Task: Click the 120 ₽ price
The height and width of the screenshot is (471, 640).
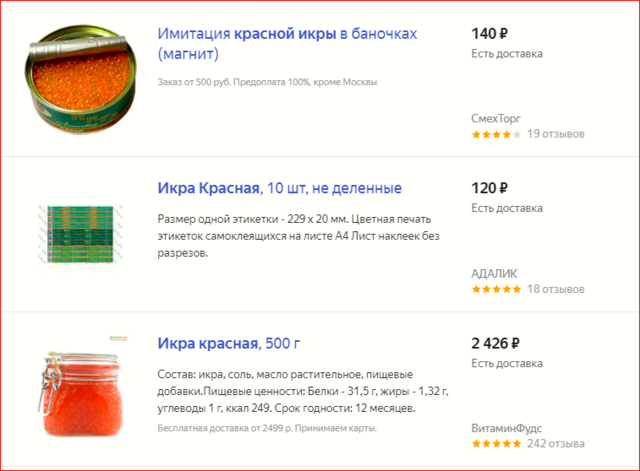Action: tap(490, 188)
